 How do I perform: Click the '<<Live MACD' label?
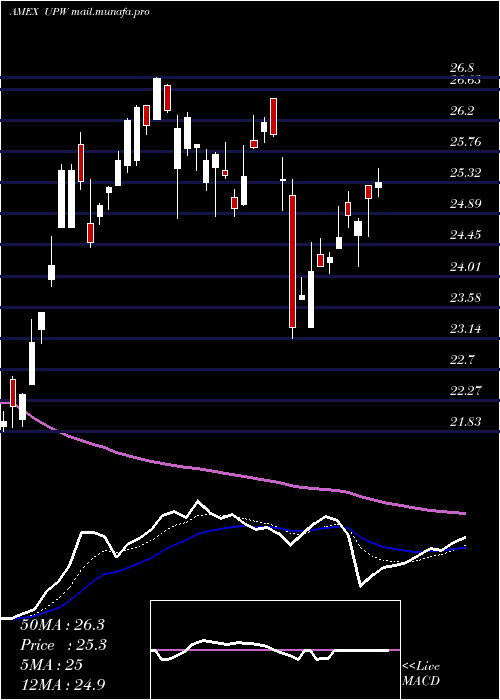[x=421, y=673]
